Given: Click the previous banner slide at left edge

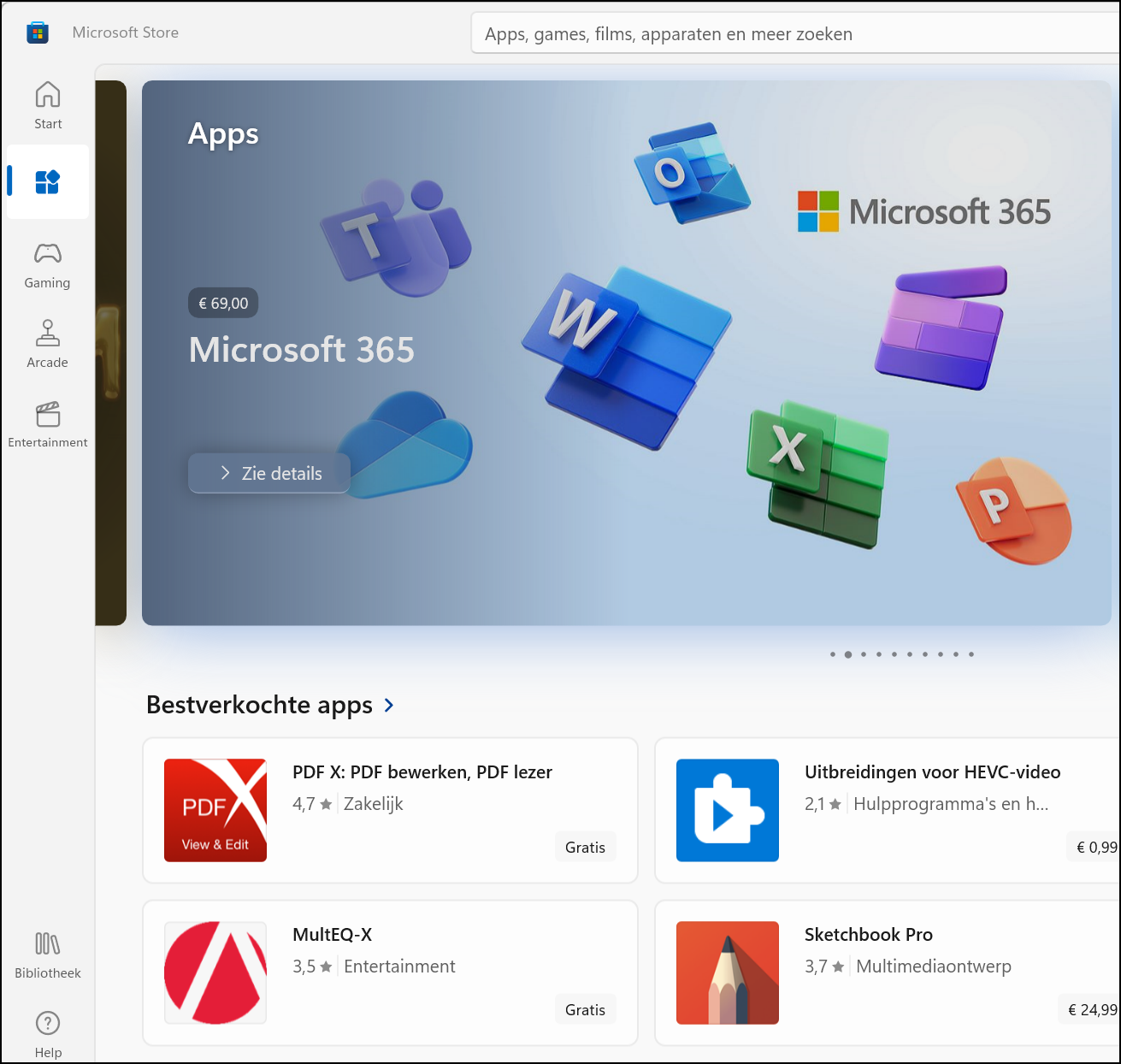Looking at the screenshot, I should (111, 353).
